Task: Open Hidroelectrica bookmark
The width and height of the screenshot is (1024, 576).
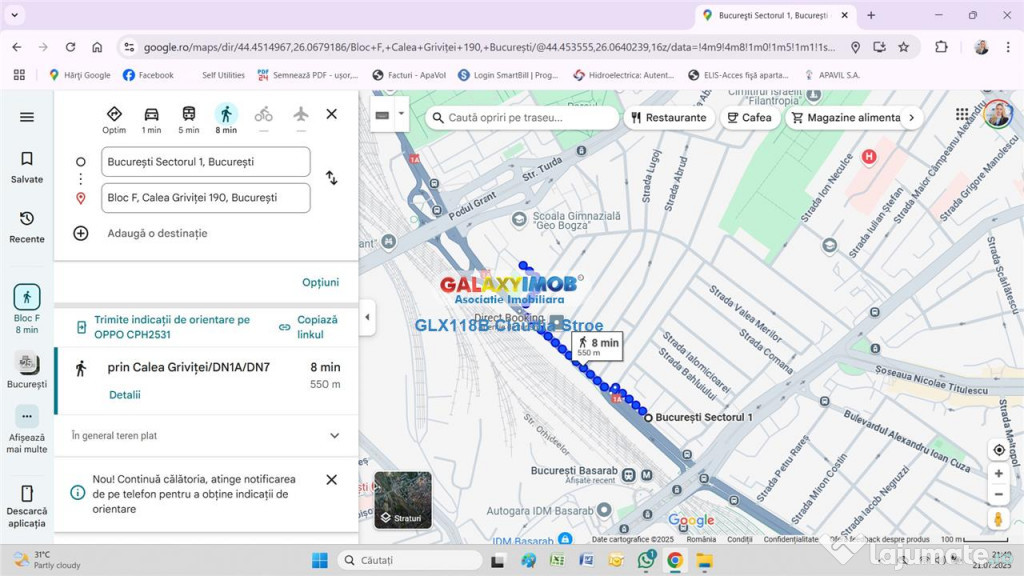Action: [624, 75]
